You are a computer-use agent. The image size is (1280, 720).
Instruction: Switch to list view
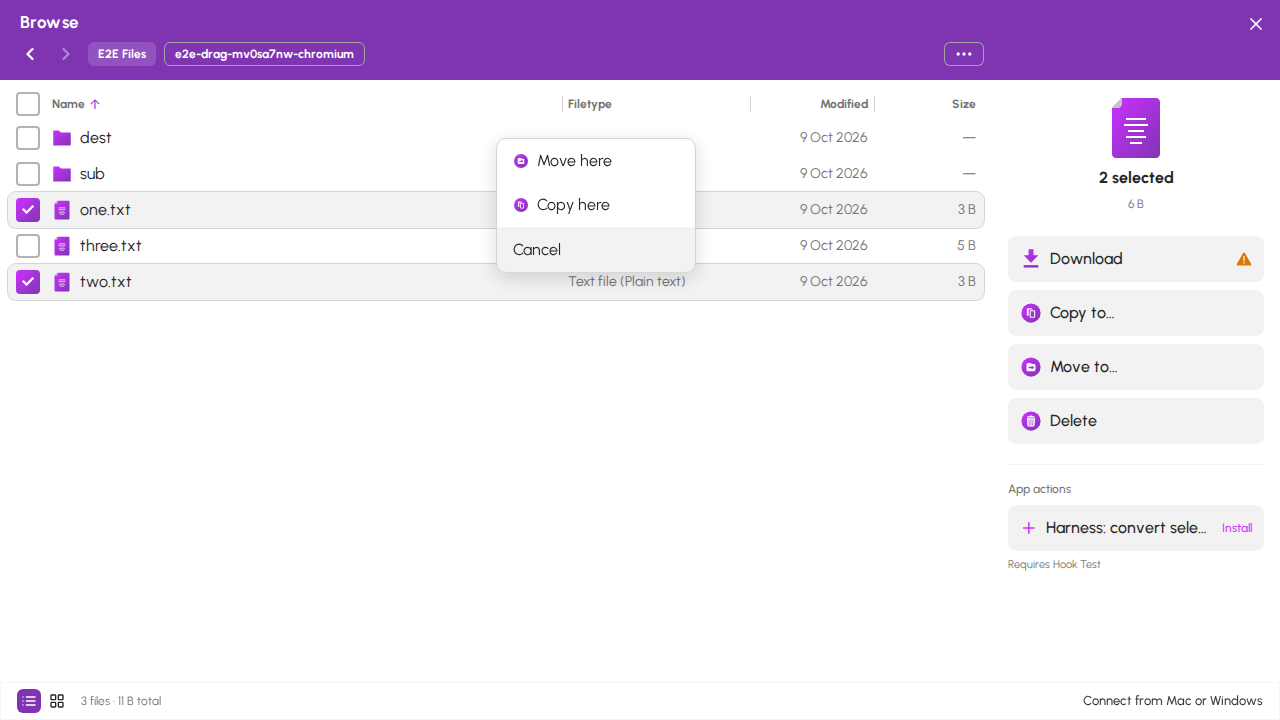[x=29, y=701]
